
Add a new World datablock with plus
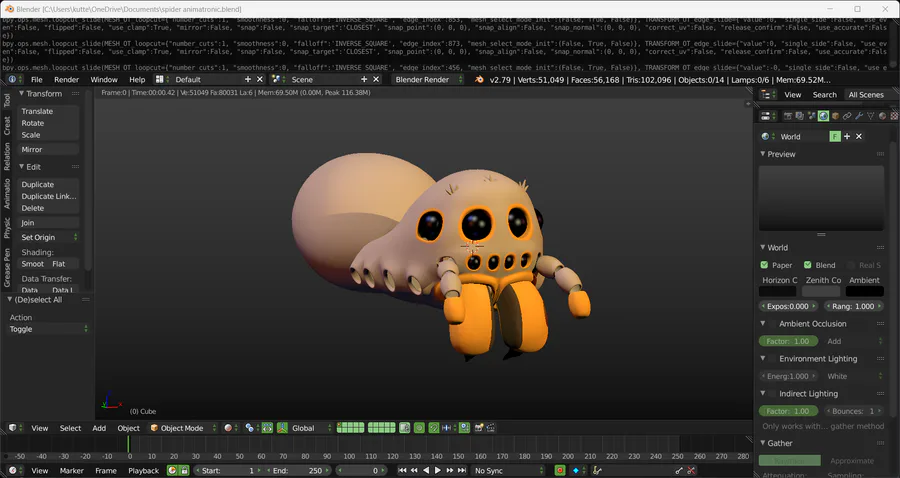pos(847,137)
